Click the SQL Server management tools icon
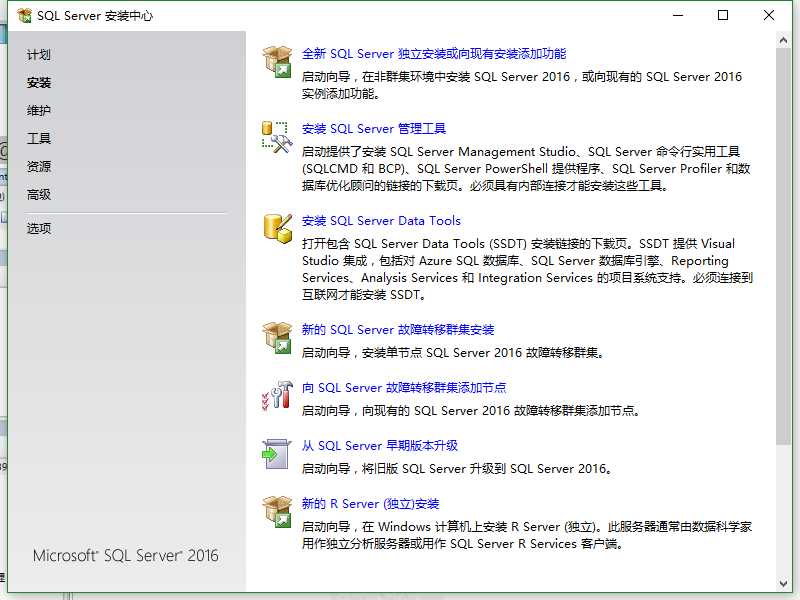The height and width of the screenshot is (600, 800). tap(277, 137)
